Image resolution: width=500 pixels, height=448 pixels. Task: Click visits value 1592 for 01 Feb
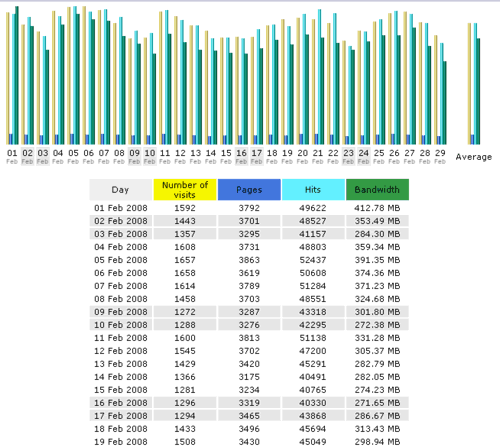pyautogui.click(x=185, y=208)
